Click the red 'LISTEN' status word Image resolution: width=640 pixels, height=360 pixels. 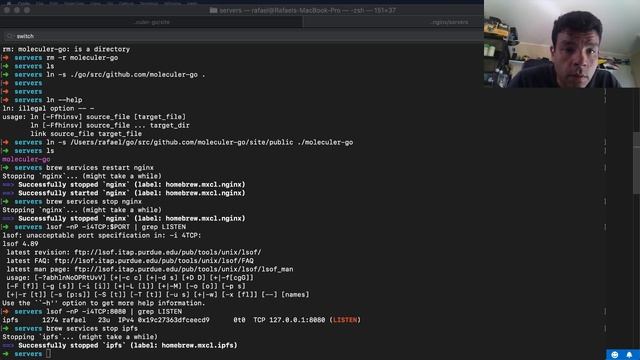point(345,320)
